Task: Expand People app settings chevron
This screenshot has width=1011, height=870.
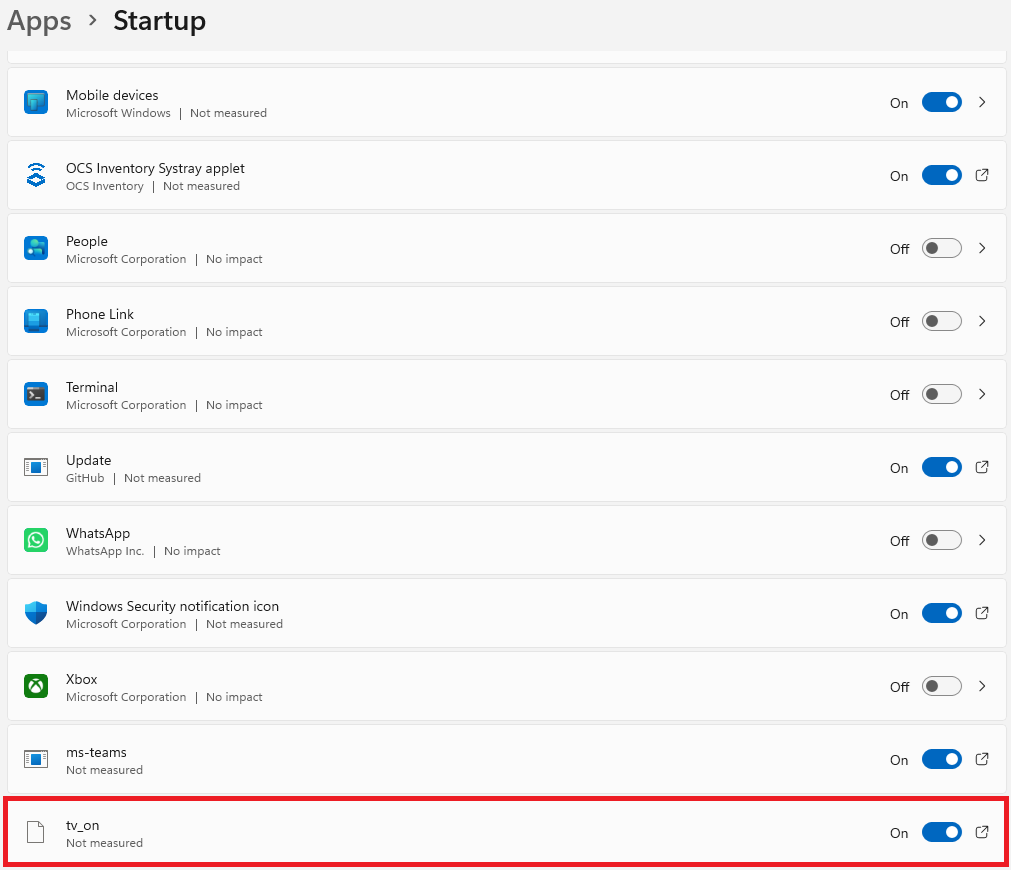Action: click(982, 248)
